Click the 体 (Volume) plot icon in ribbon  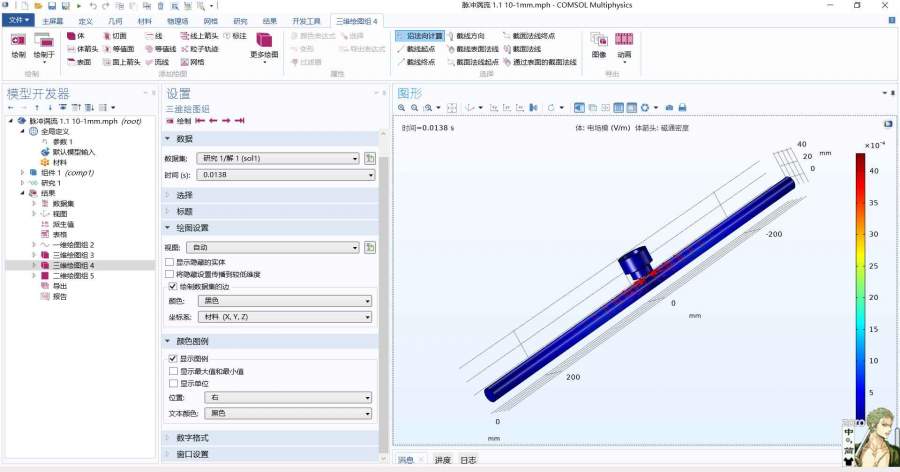point(75,36)
